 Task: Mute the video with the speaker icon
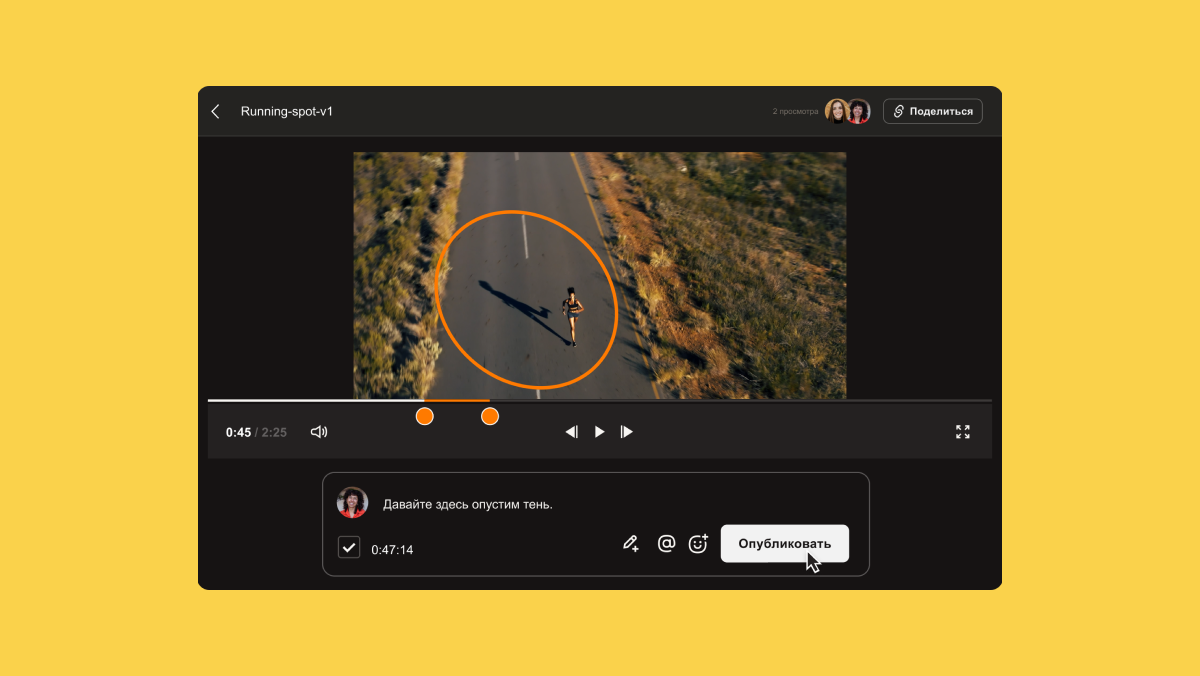(x=319, y=432)
